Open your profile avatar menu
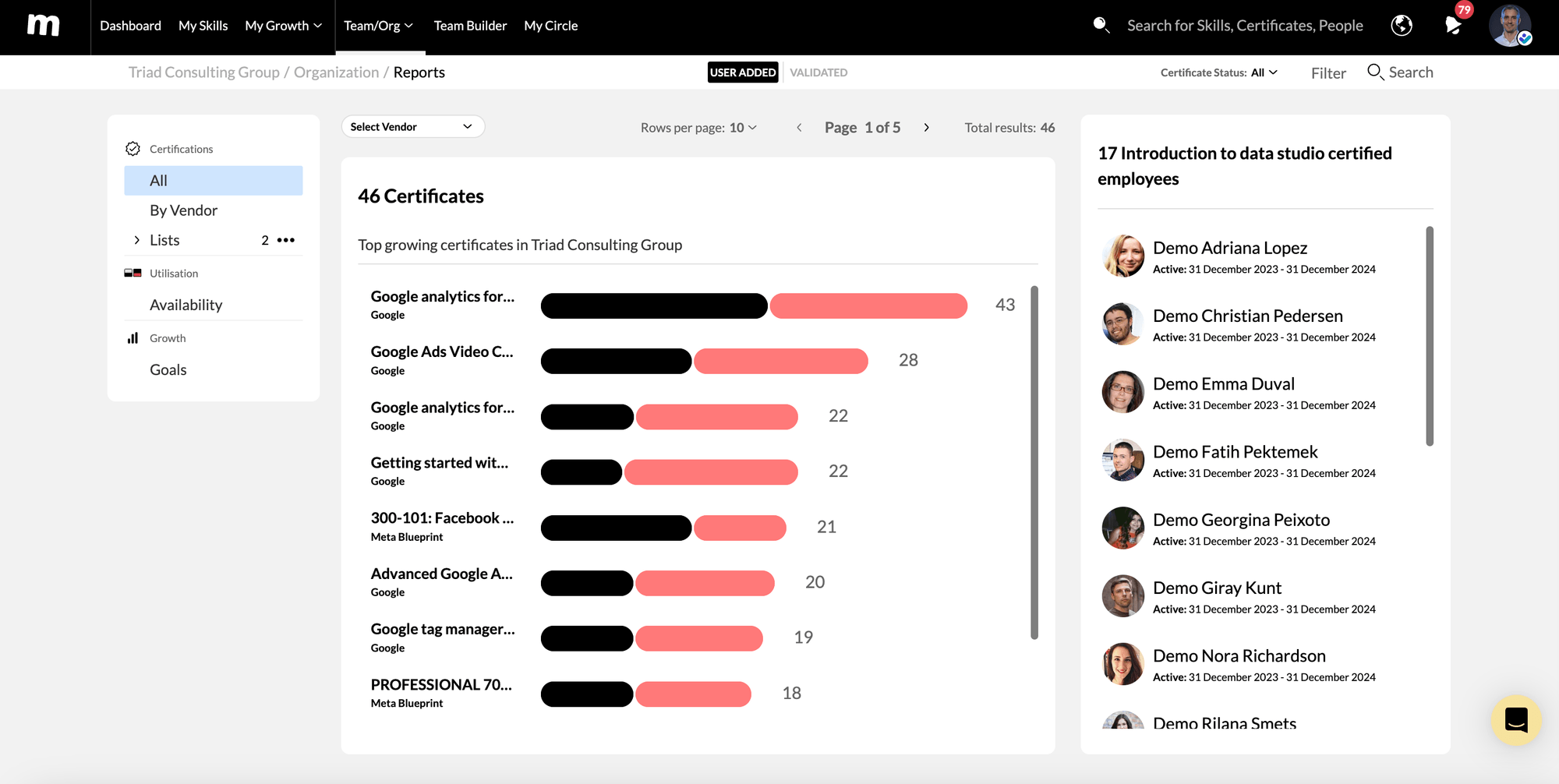This screenshot has width=1559, height=784. [x=1510, y=26]
